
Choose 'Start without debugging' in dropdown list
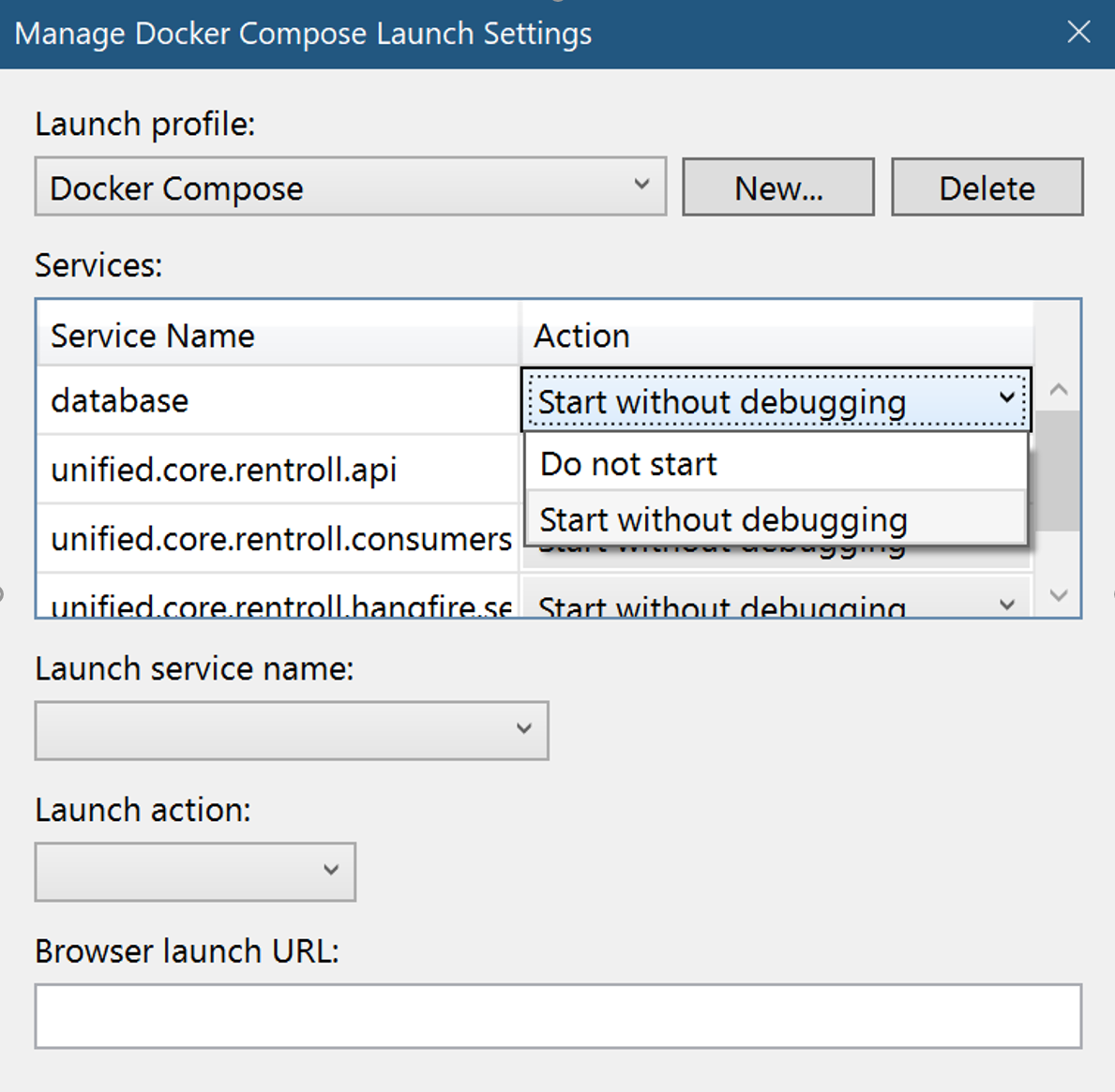[776, 519]
